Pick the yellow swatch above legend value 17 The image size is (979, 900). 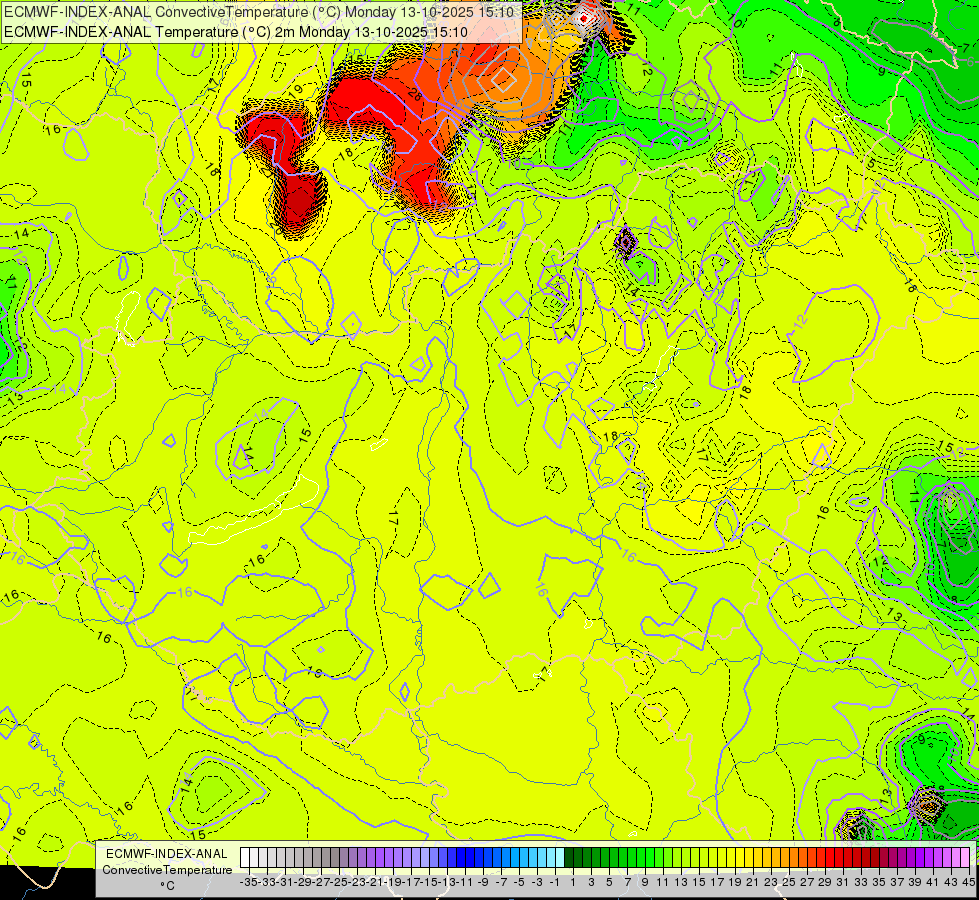[x=713, y=858]
